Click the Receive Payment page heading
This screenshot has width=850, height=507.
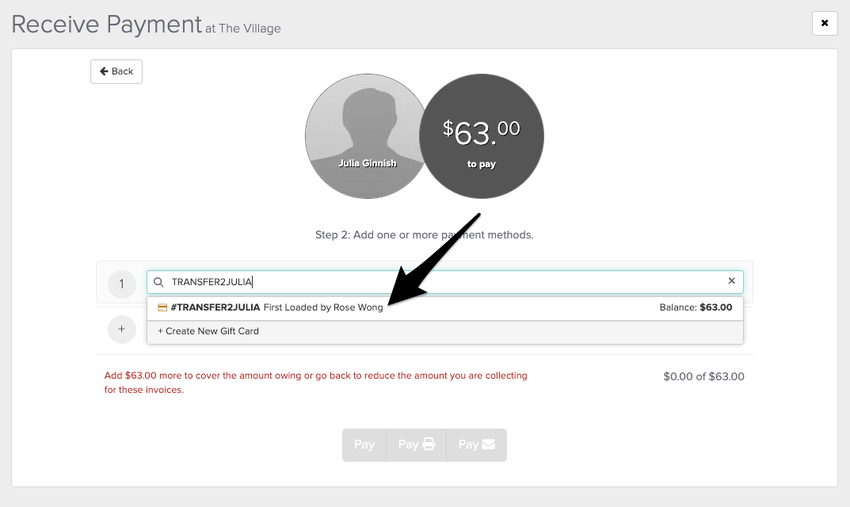pos(106,25)
